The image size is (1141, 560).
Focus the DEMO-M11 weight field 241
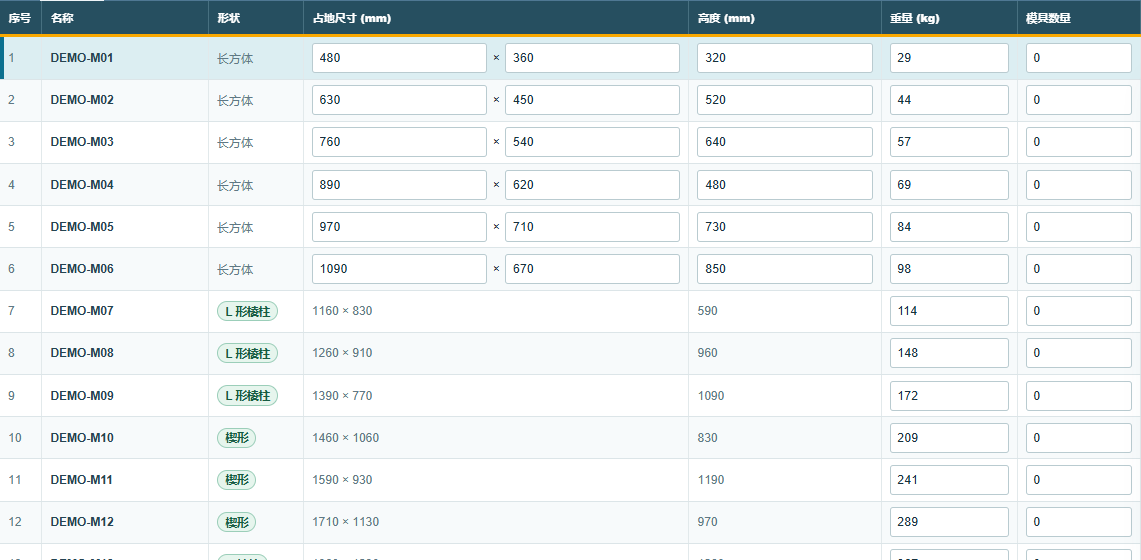pos(949,480)
